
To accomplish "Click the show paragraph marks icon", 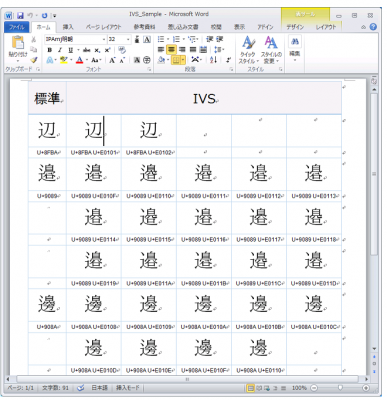I will pos(228,60).
